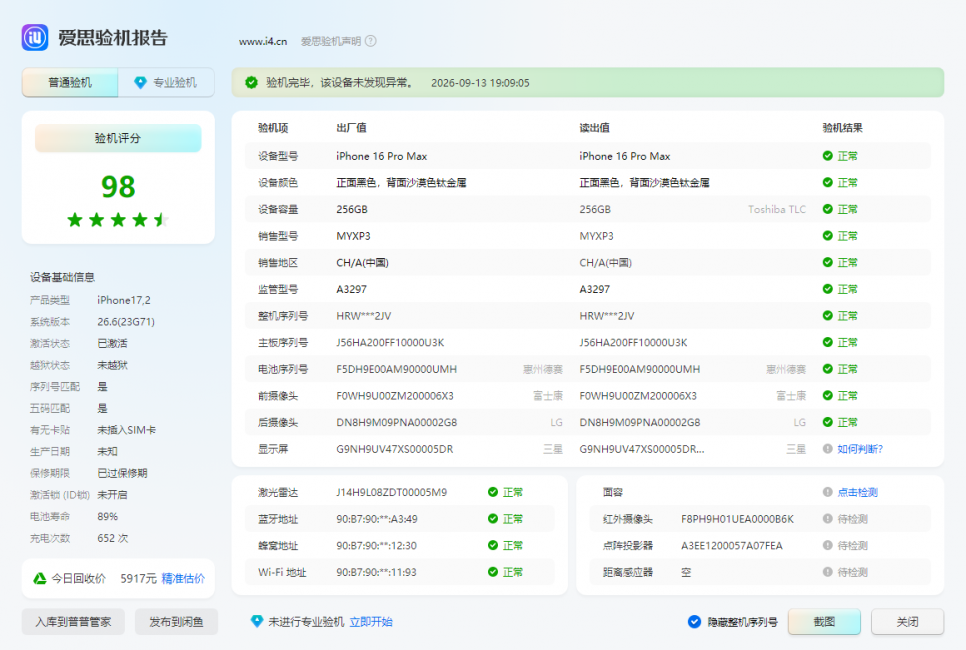
Task: Click green check icon in 监管型号 row
Action: 828,289
